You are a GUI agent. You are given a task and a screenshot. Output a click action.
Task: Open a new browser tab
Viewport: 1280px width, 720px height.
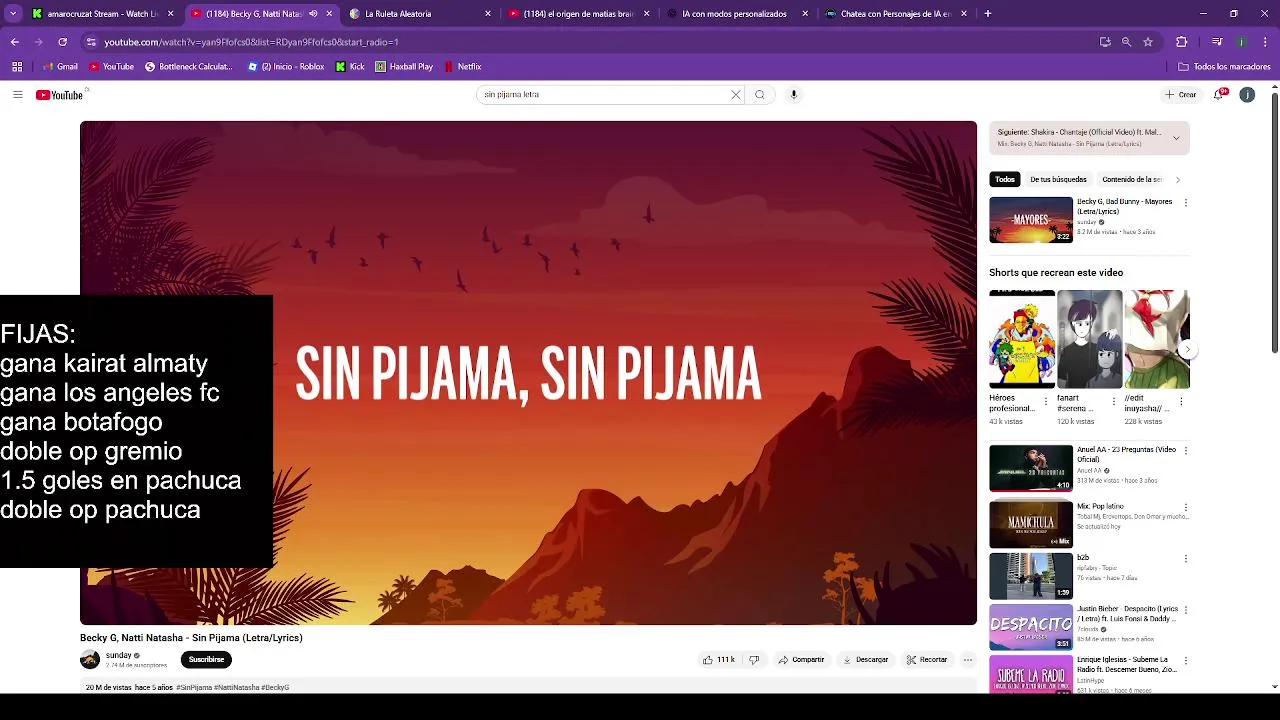[988, 14]
